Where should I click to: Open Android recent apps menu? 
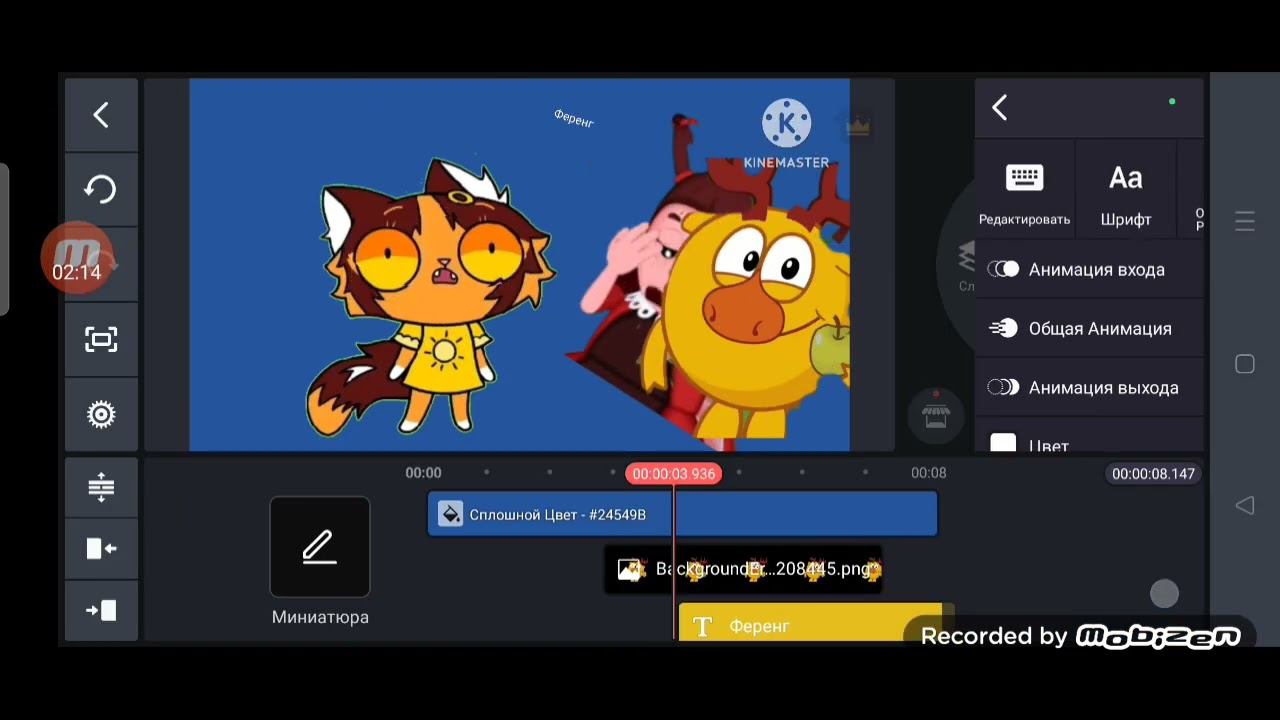coord(1245,222)
